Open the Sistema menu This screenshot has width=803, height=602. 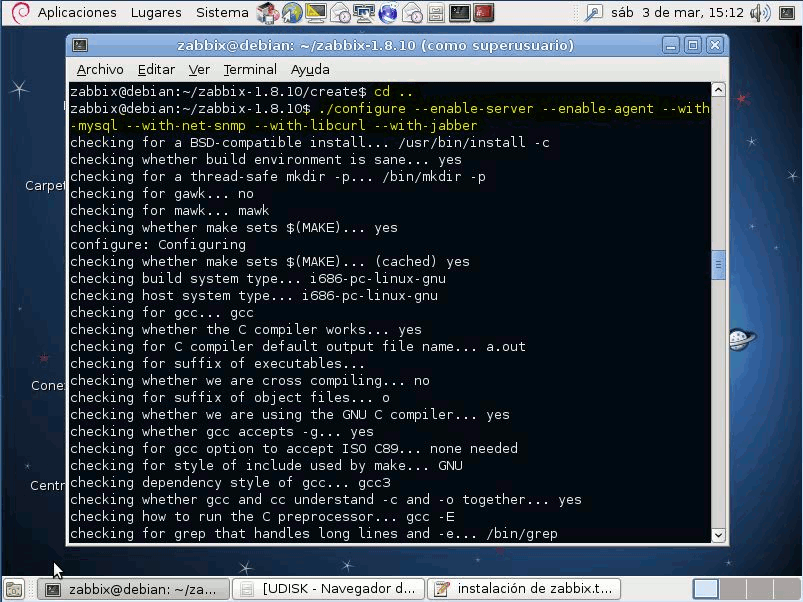[x=222, y=13]
